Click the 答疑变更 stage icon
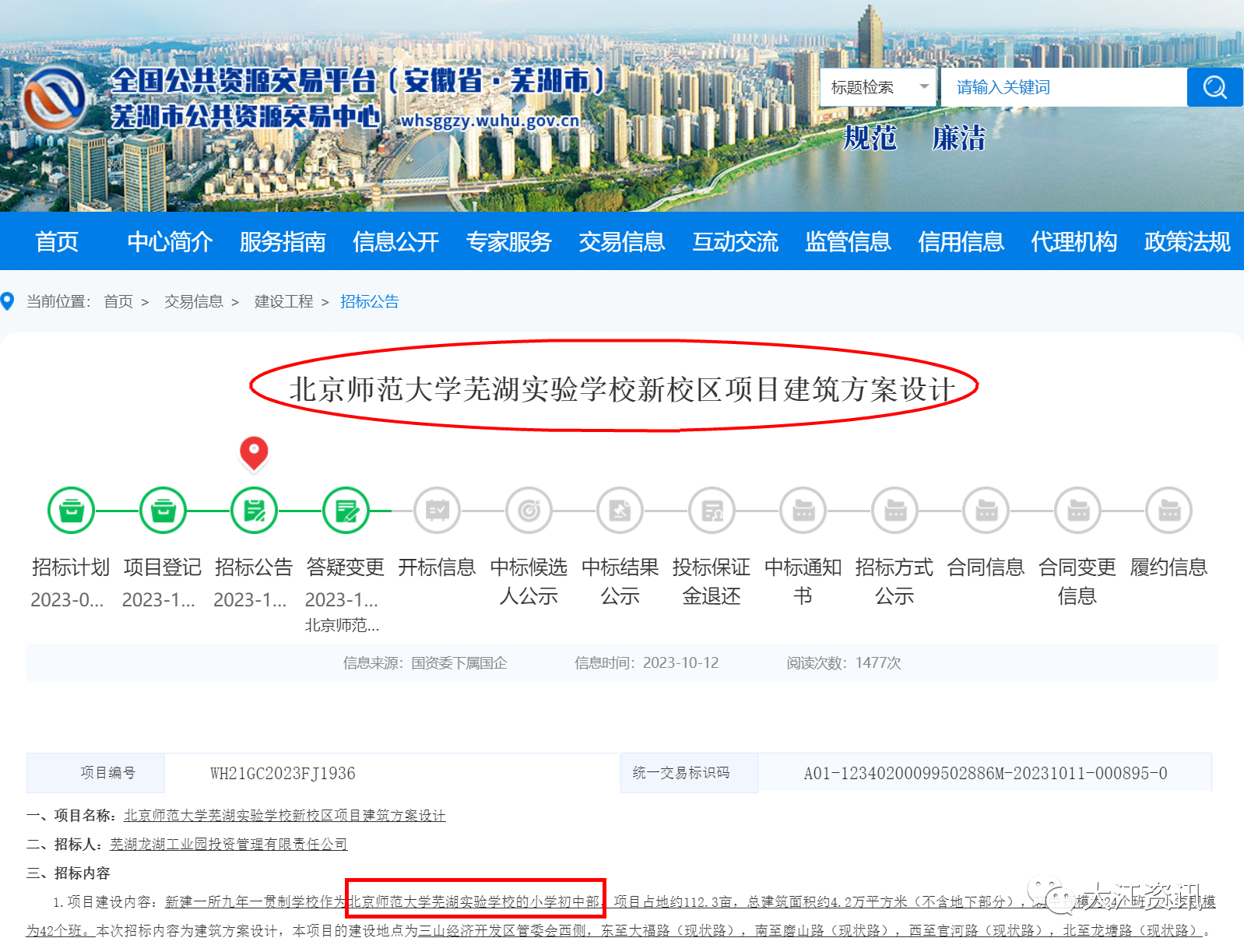The image size is (1244, 952). 346,511
